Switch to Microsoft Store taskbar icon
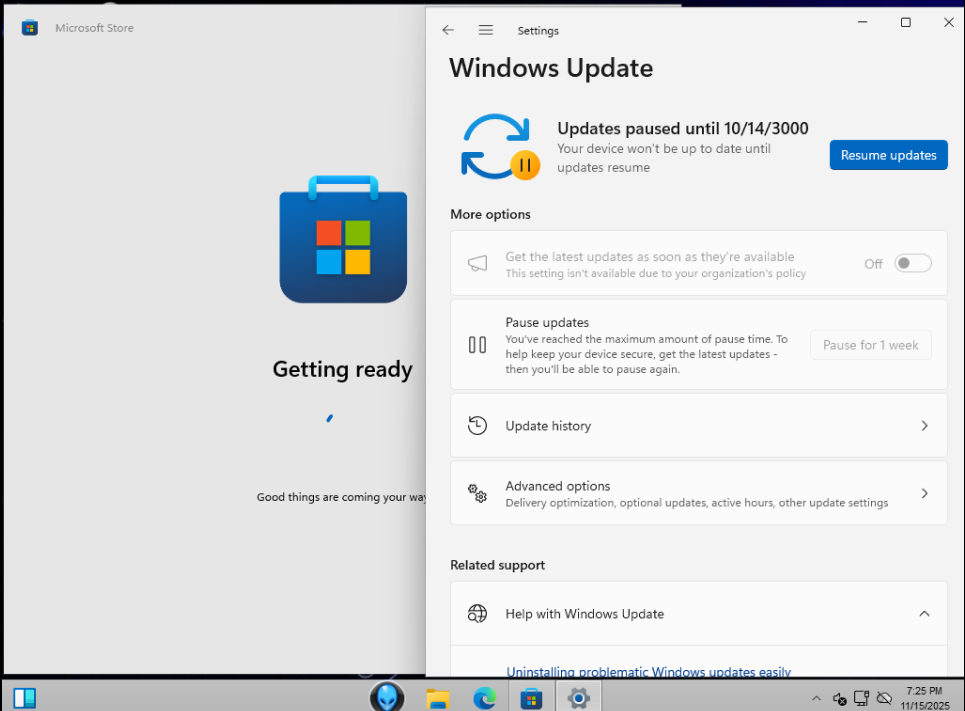Viewport: 965px width, 711px height. tap(531, 699)
